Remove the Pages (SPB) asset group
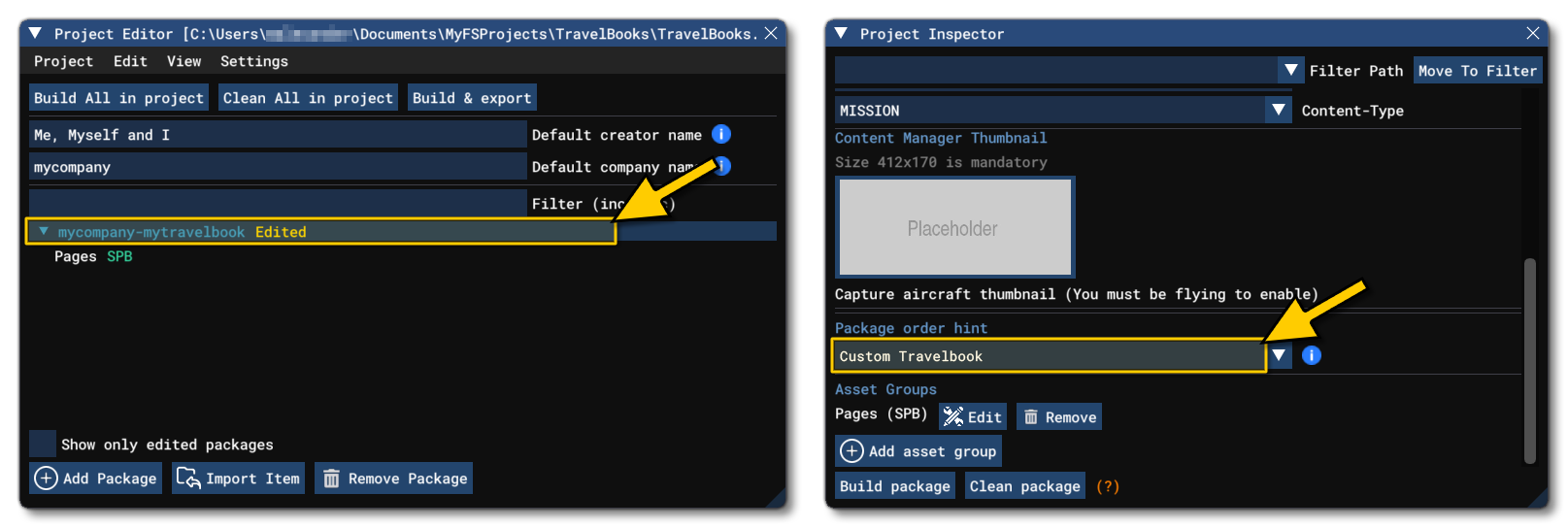1568x528 pixels. (x=1059, y=416)
